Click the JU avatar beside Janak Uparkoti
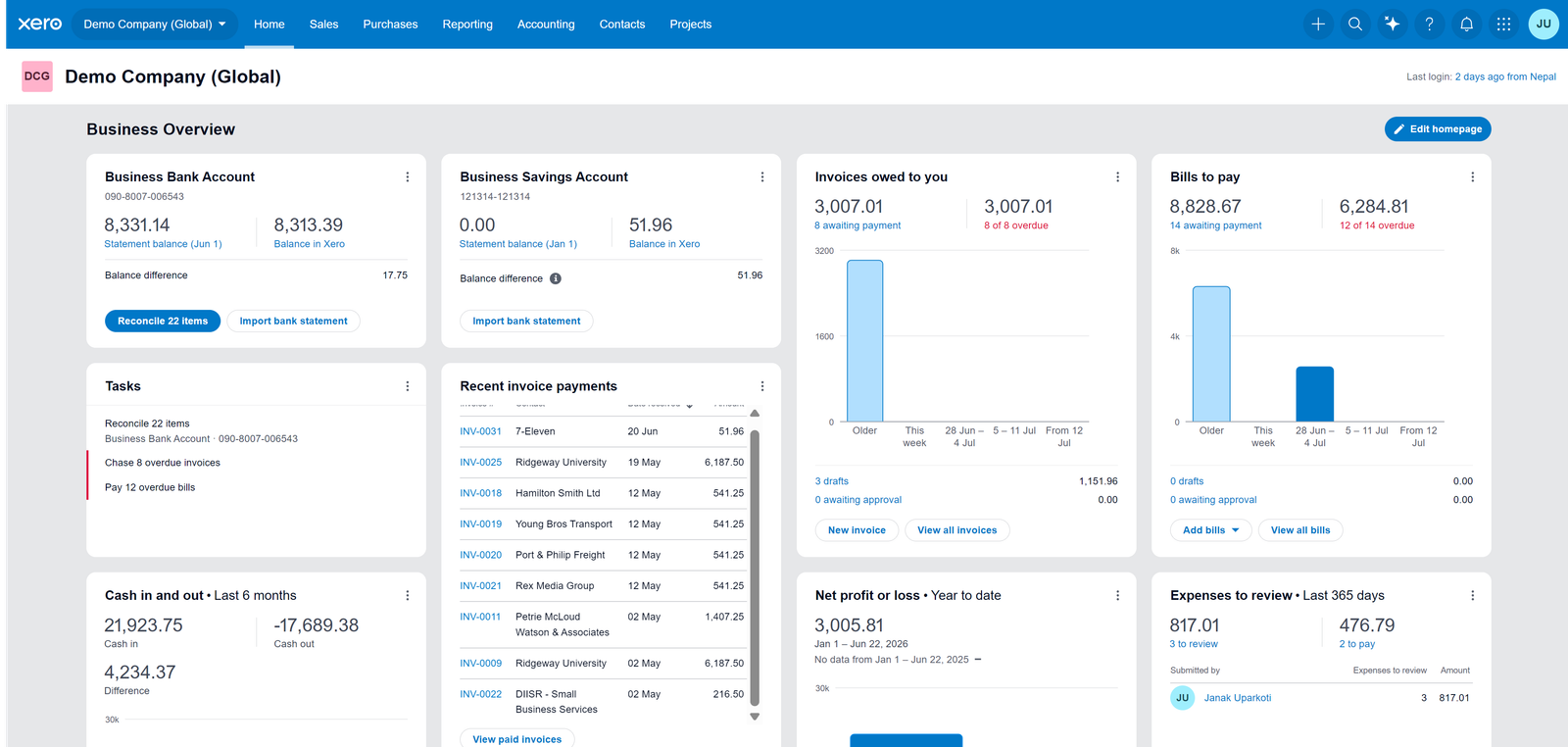Image resolution: width=1568 pixels, height=747 pixels. coord(1182,698)
